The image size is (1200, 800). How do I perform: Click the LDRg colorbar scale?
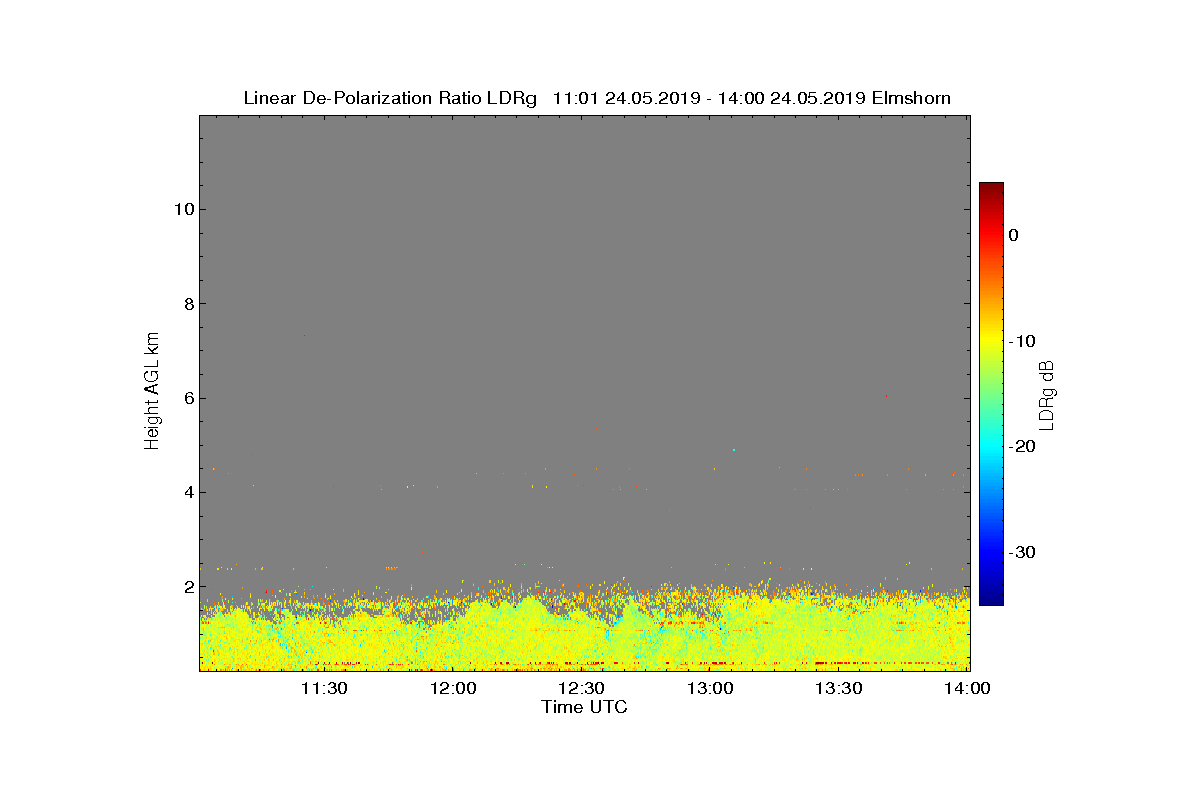tap(991, 394)
